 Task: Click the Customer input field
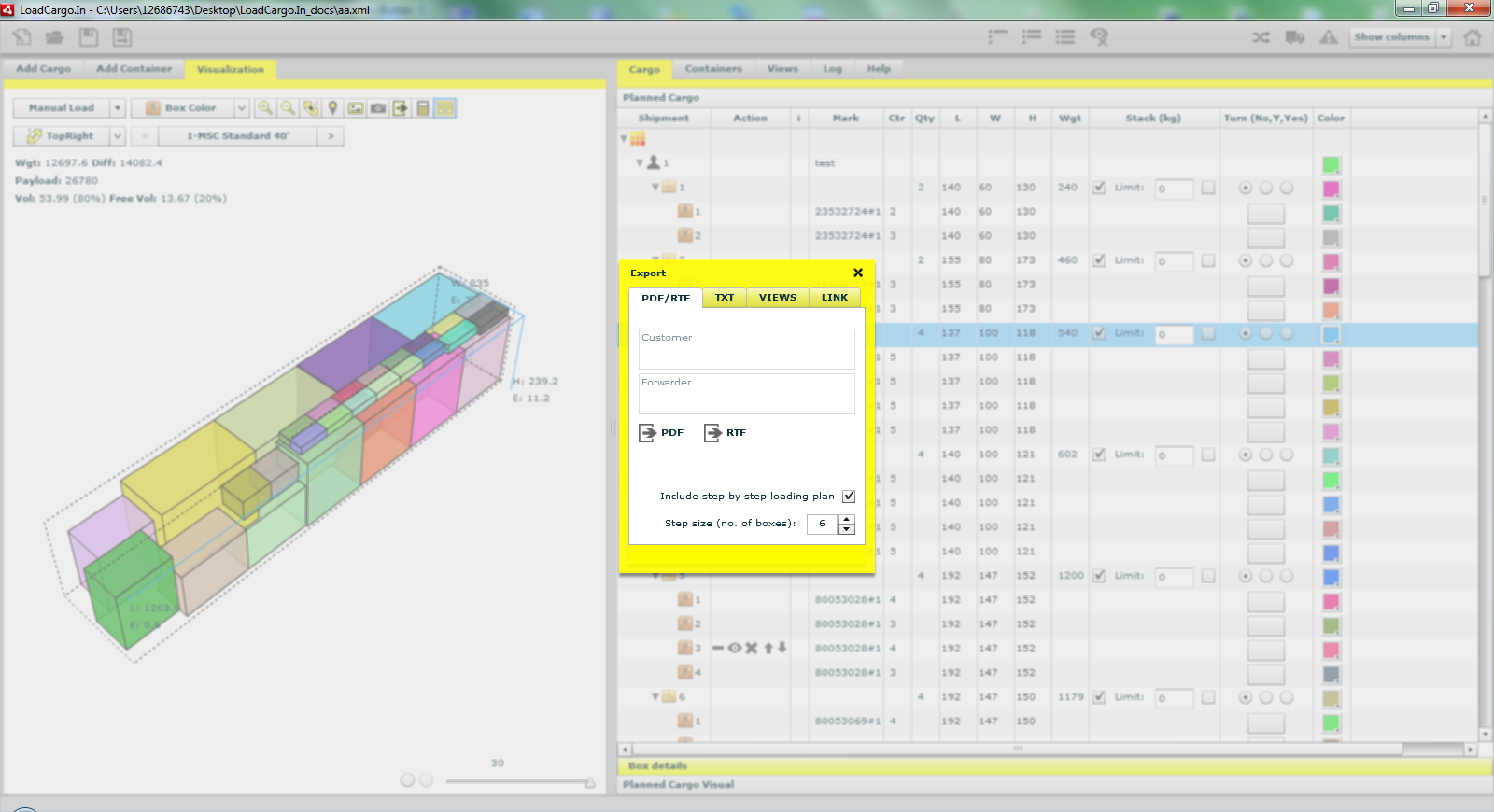[746, 350]
